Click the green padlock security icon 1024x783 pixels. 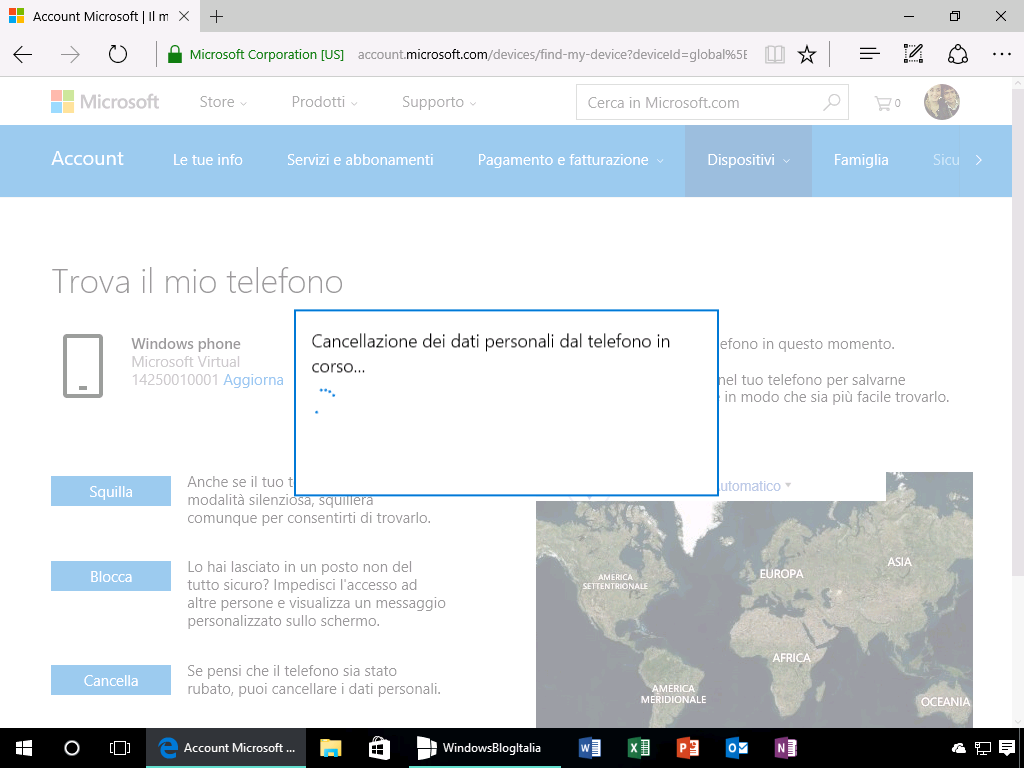(174, 54)
